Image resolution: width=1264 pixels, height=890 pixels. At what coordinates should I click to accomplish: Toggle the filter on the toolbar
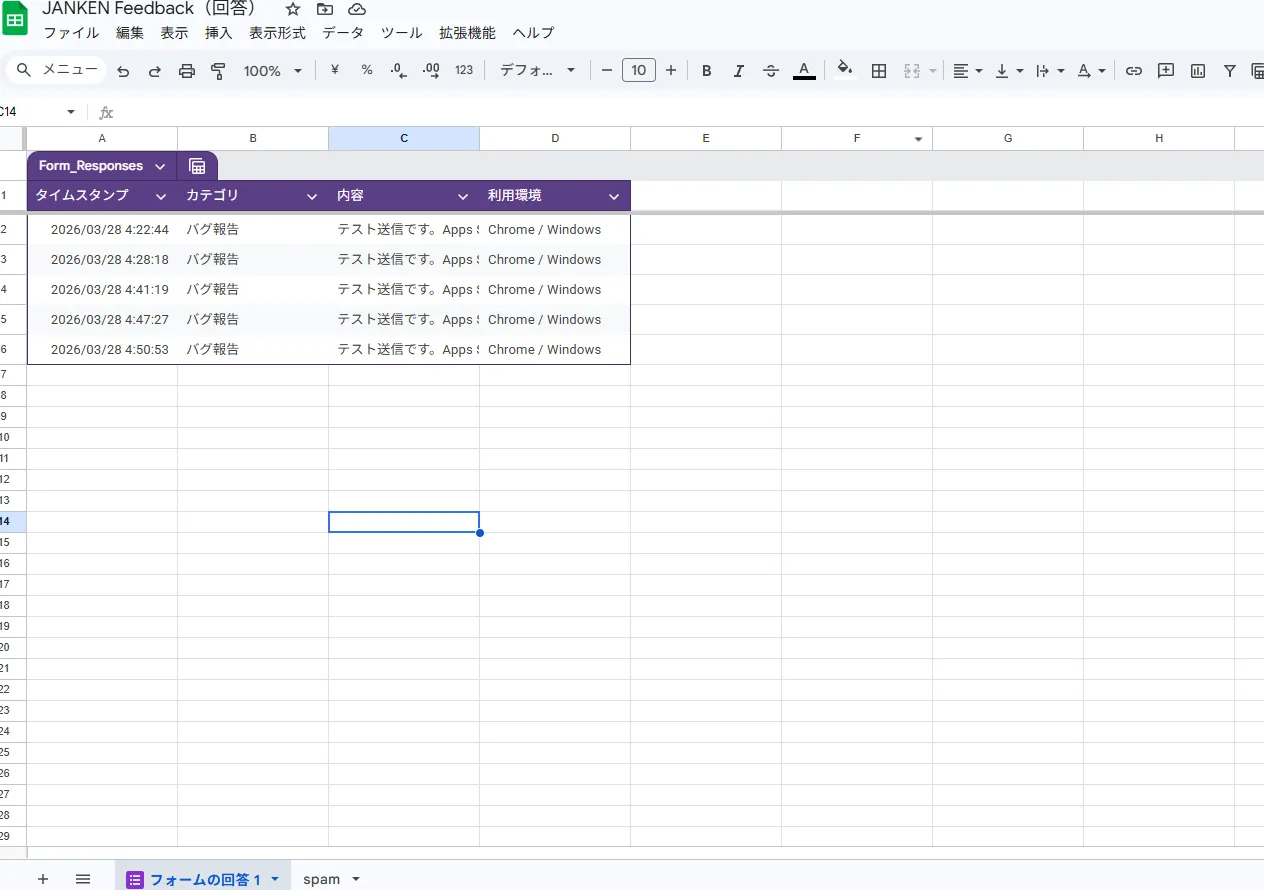pyautogui.click(x=1230, y=71)
